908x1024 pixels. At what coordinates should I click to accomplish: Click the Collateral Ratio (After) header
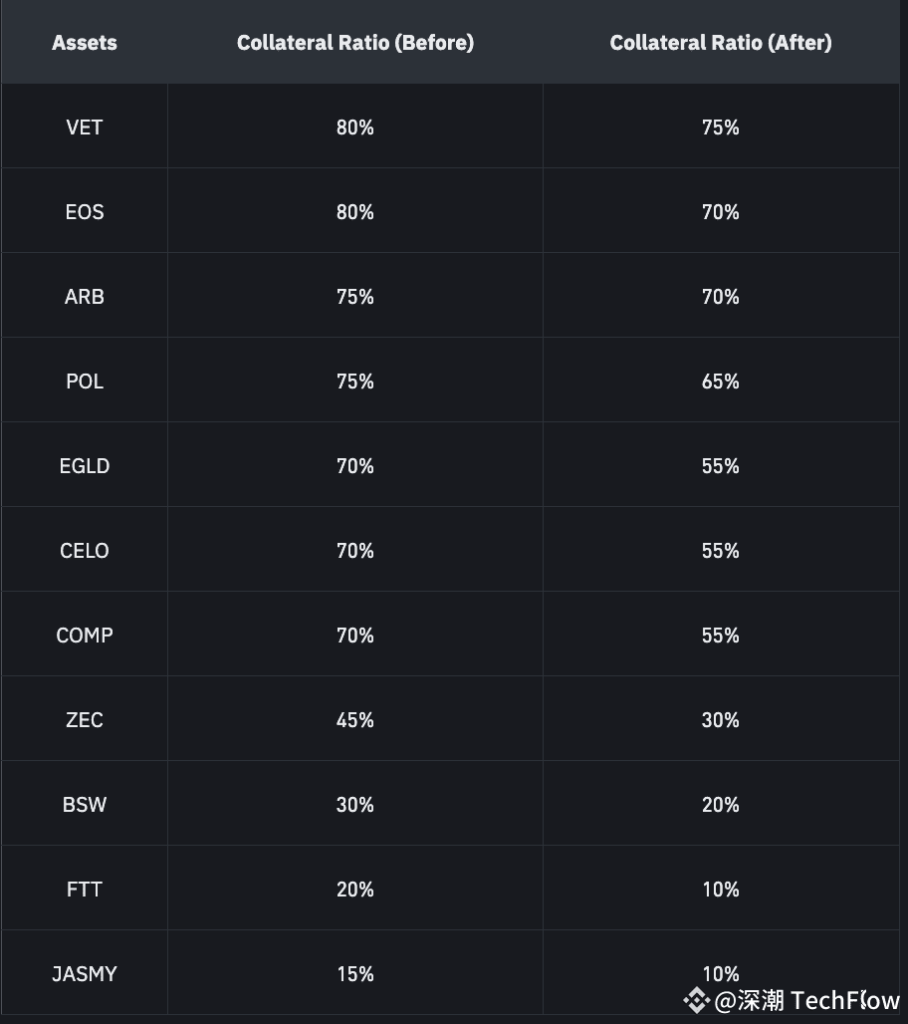point(720,43)
